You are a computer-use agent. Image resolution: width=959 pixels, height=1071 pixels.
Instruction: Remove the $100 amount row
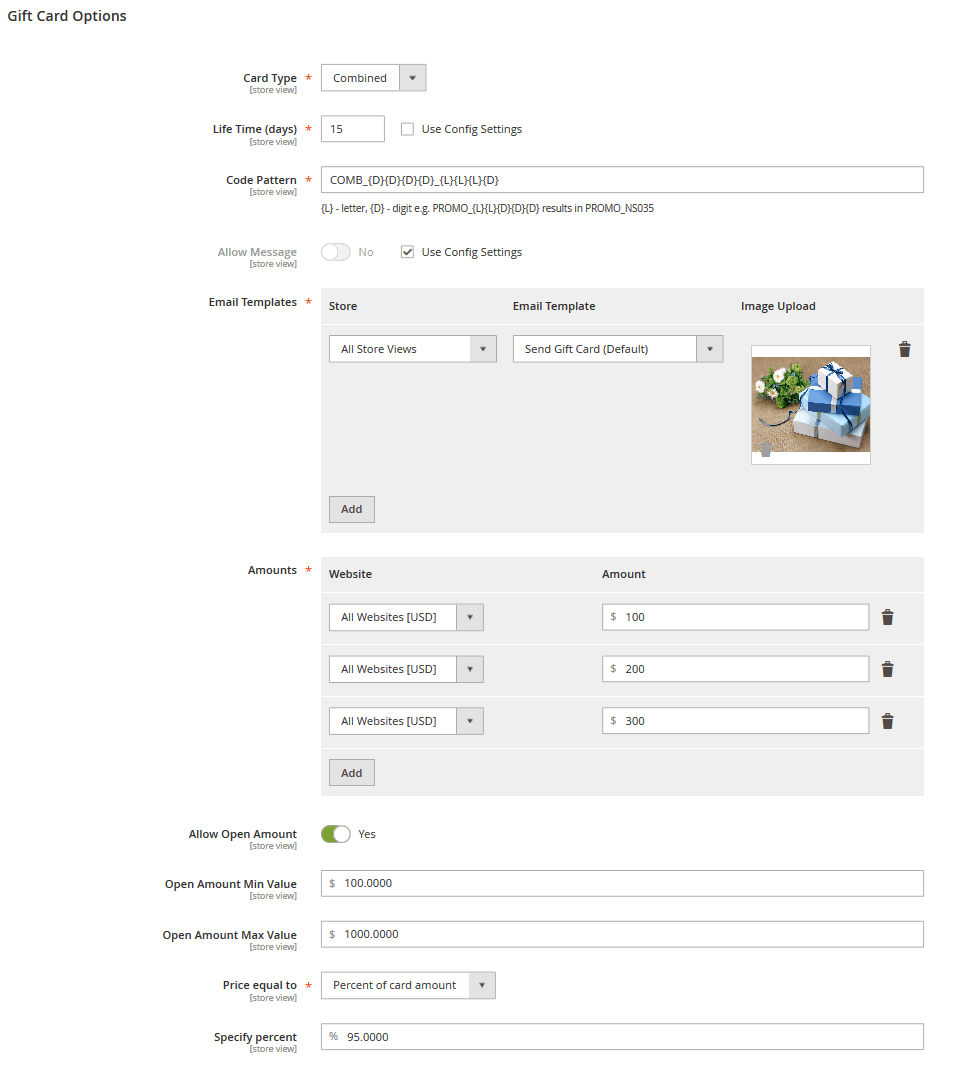887,617
